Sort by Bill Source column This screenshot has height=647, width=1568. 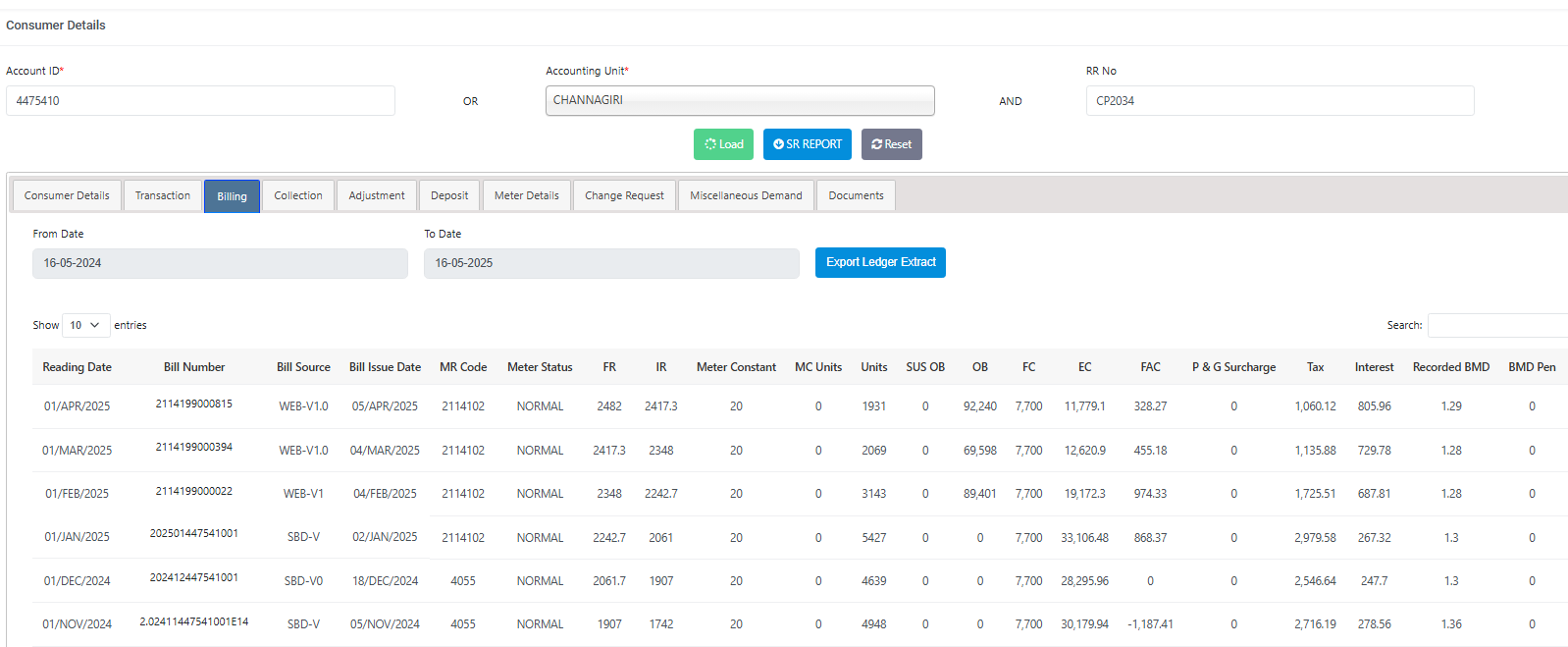point(303,367)
